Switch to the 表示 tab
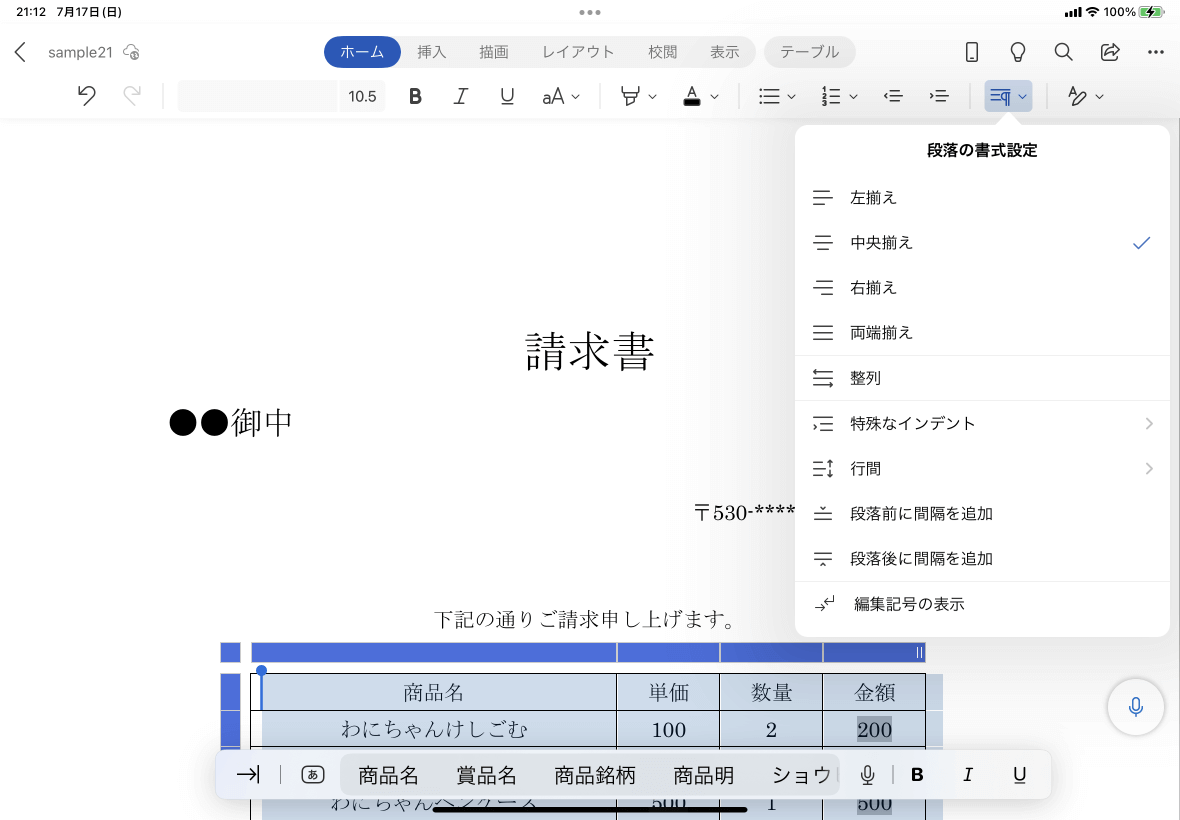 (x=725, y=52)
